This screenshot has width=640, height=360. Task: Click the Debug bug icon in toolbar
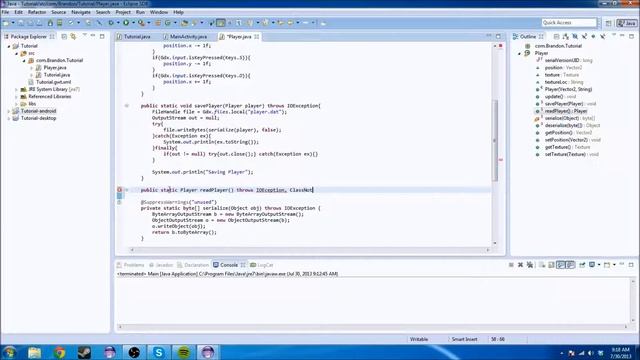click(111, 23)
